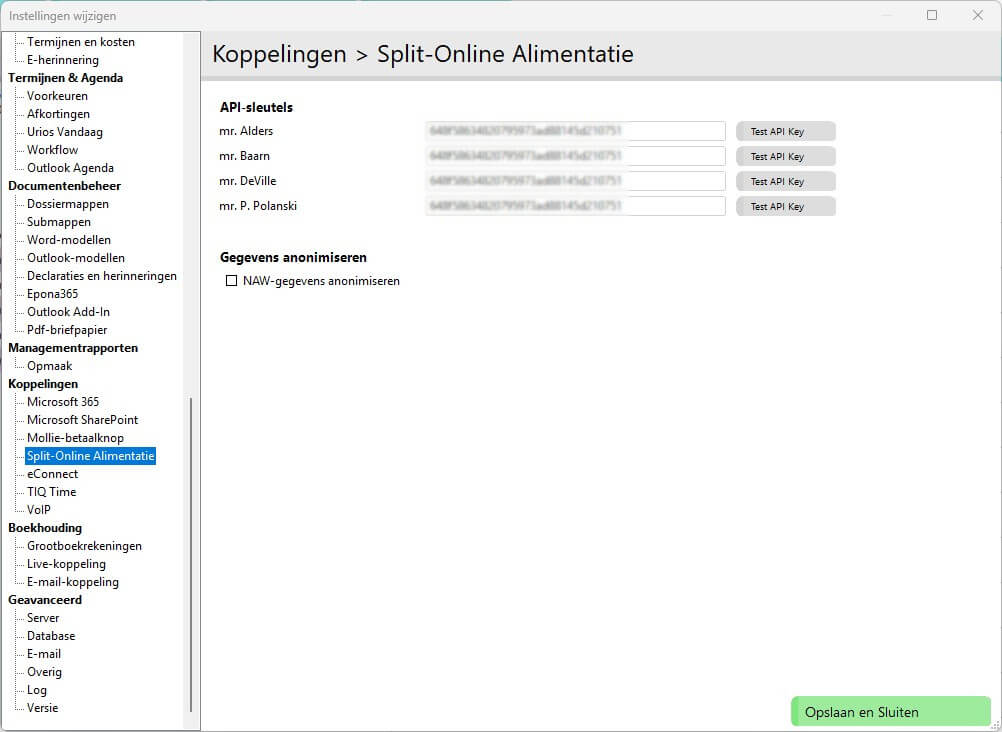
Task: Click the settings tree vertical scrollbar
Action: (191, 554)
